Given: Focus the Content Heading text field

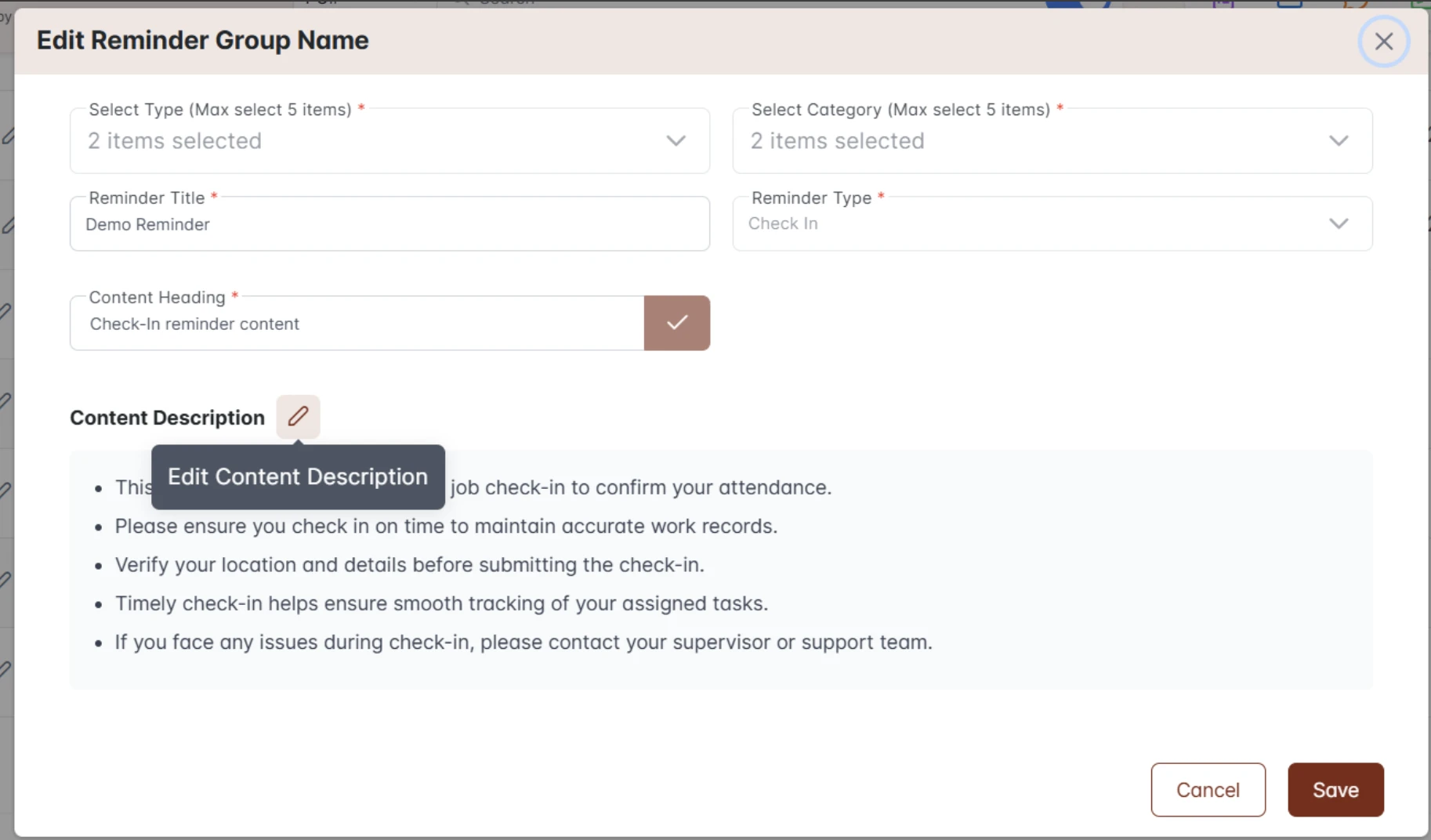Looking at the screenshot, I should 357,324.
